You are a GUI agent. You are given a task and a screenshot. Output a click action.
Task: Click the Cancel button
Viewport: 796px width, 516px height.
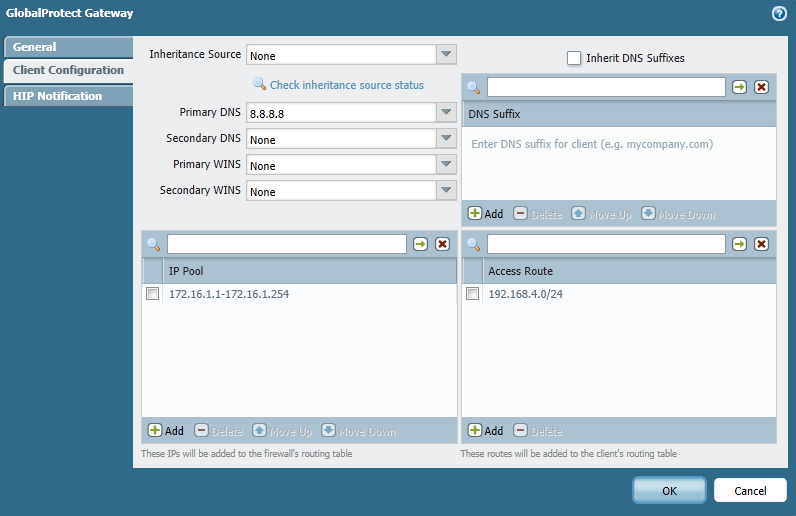(x=750, y=491)
